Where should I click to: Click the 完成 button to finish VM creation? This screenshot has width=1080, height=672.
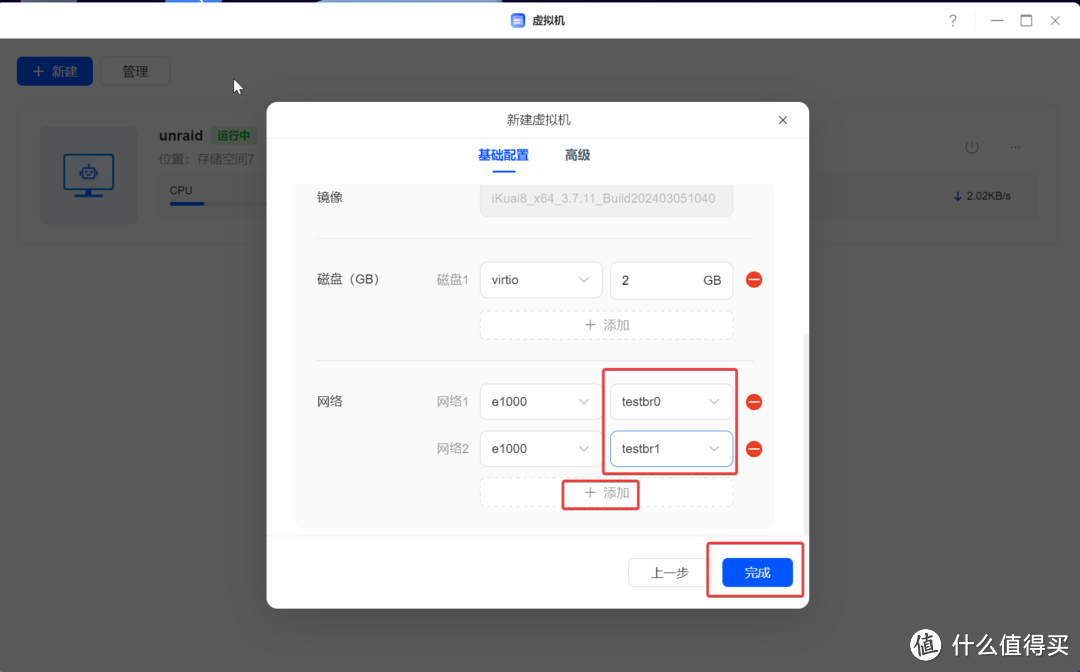[x=756, y=571]
